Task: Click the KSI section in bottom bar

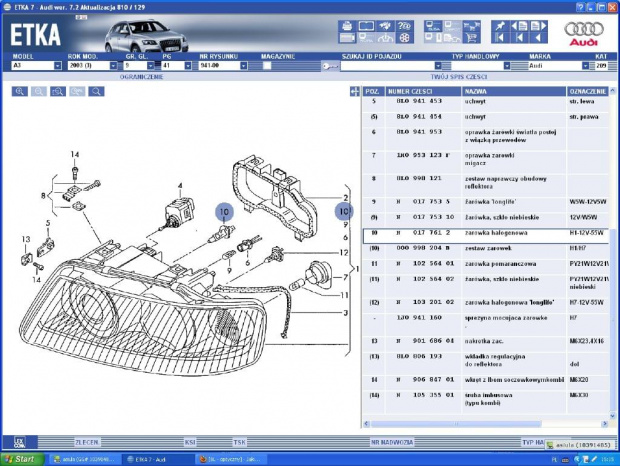Action: coord(190,442)
